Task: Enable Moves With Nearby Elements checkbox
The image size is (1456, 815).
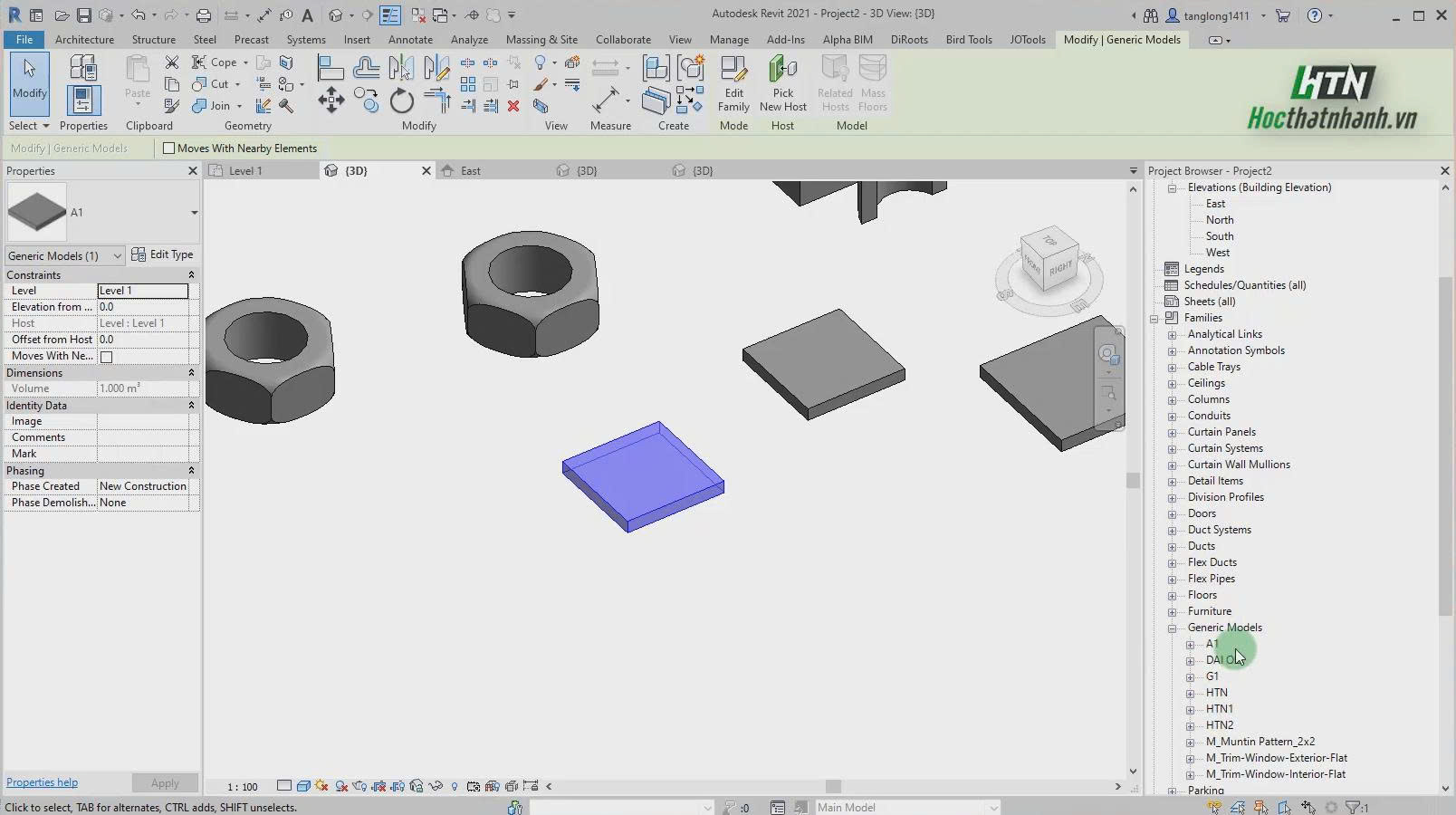Action: pos(168,149)
